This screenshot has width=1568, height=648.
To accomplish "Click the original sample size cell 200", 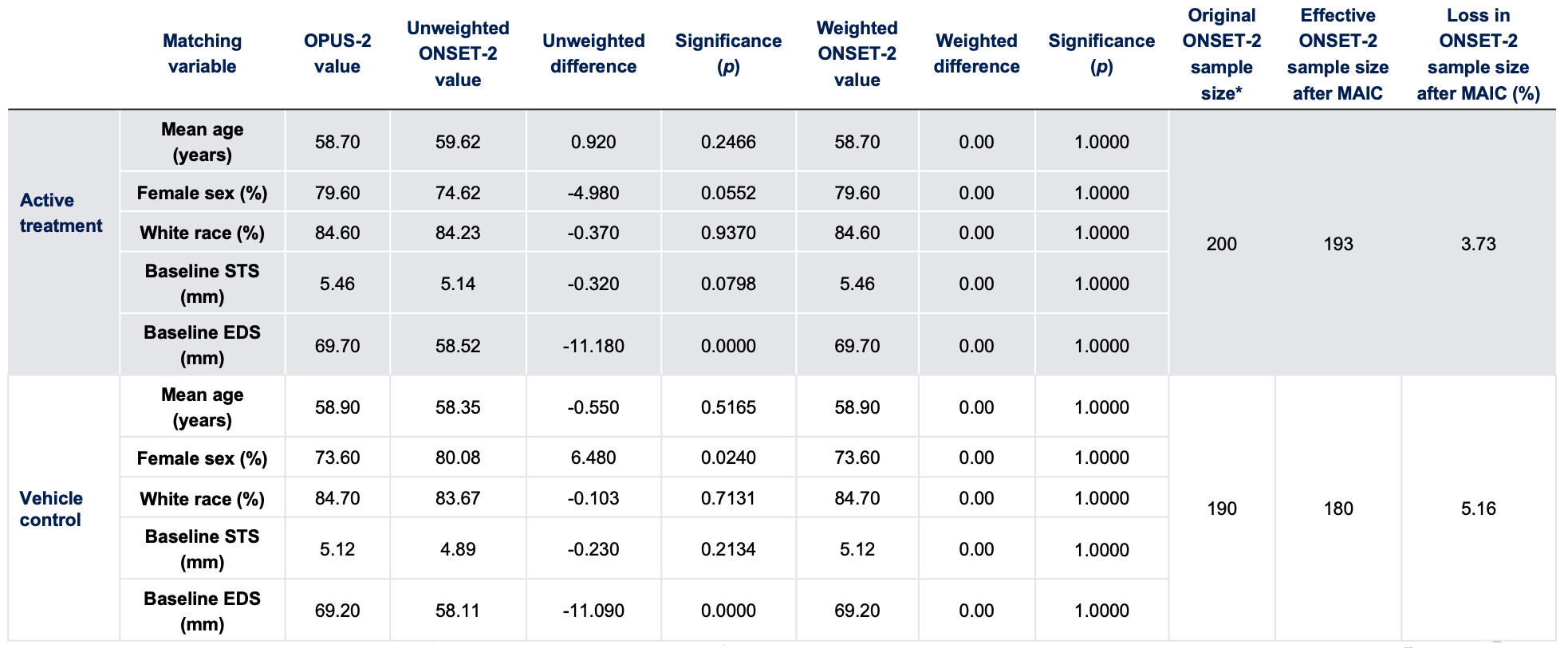I will 1221,244.
